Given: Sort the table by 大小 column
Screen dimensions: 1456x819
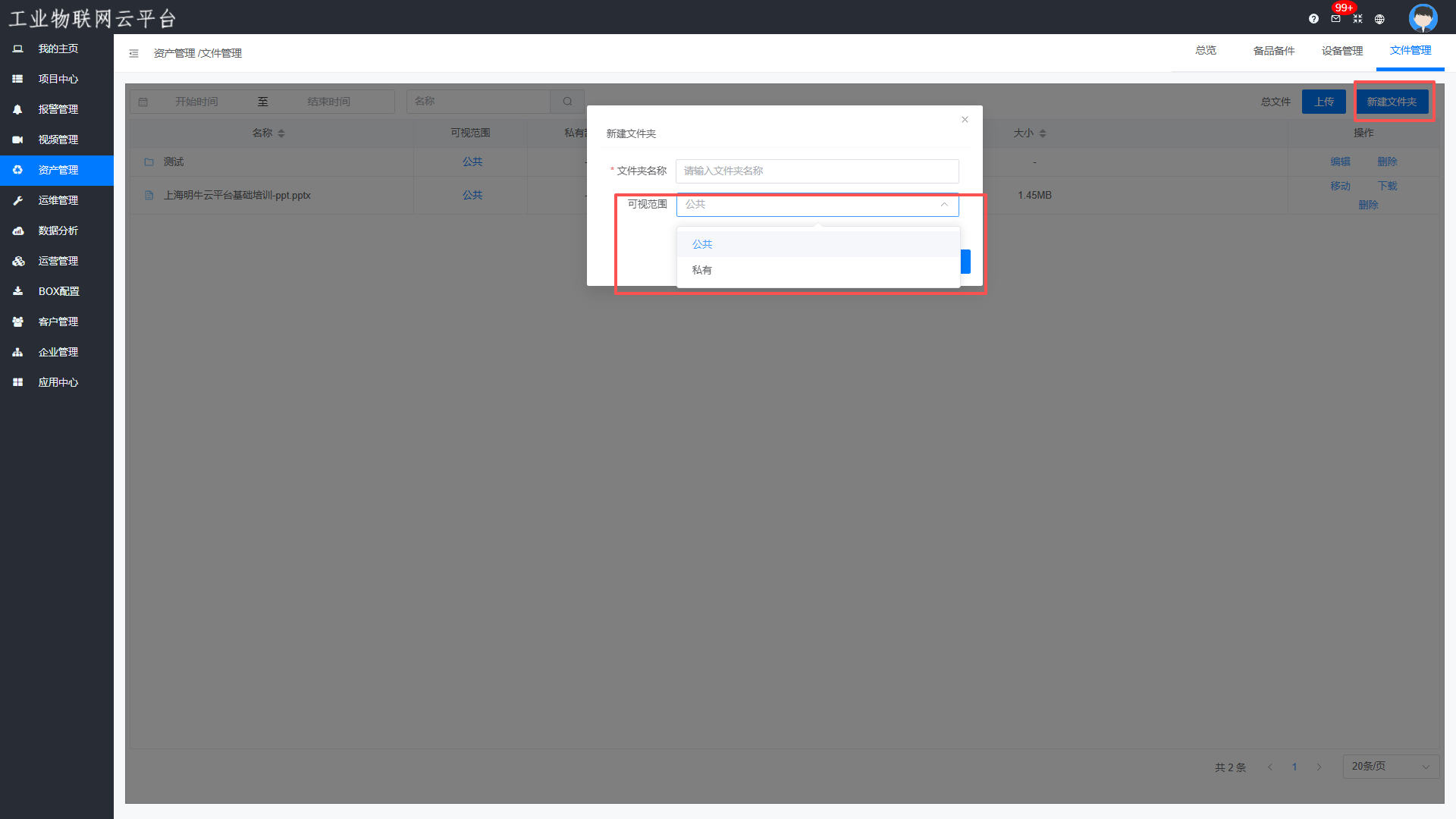Looking at the screenshot, I should 1043,133.
